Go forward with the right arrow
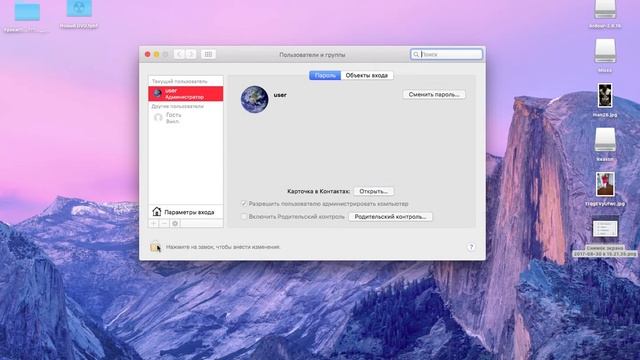This screenshot has height=360, width=640. (191, 54)
